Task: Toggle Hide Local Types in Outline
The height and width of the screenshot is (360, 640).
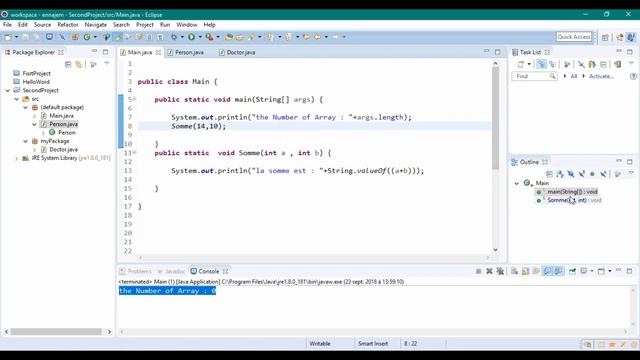Action: pyautogui.click(x=603, y=174)
